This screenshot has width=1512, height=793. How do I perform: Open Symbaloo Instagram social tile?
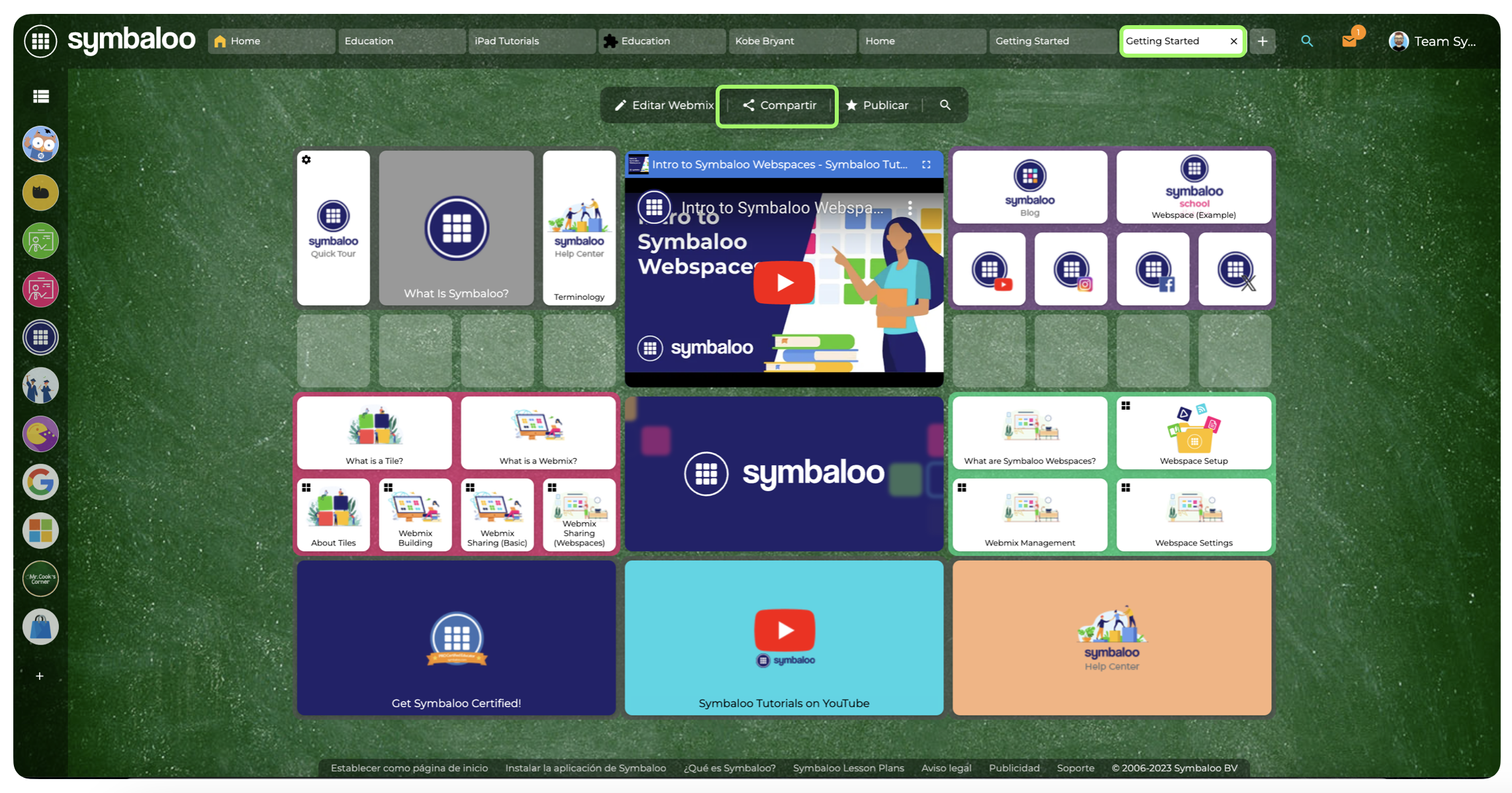coord(1071,269)
